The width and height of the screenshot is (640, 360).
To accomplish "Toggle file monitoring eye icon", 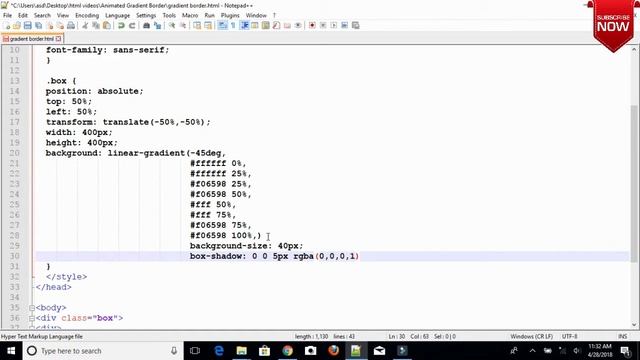I will click(x=298, y=25).
